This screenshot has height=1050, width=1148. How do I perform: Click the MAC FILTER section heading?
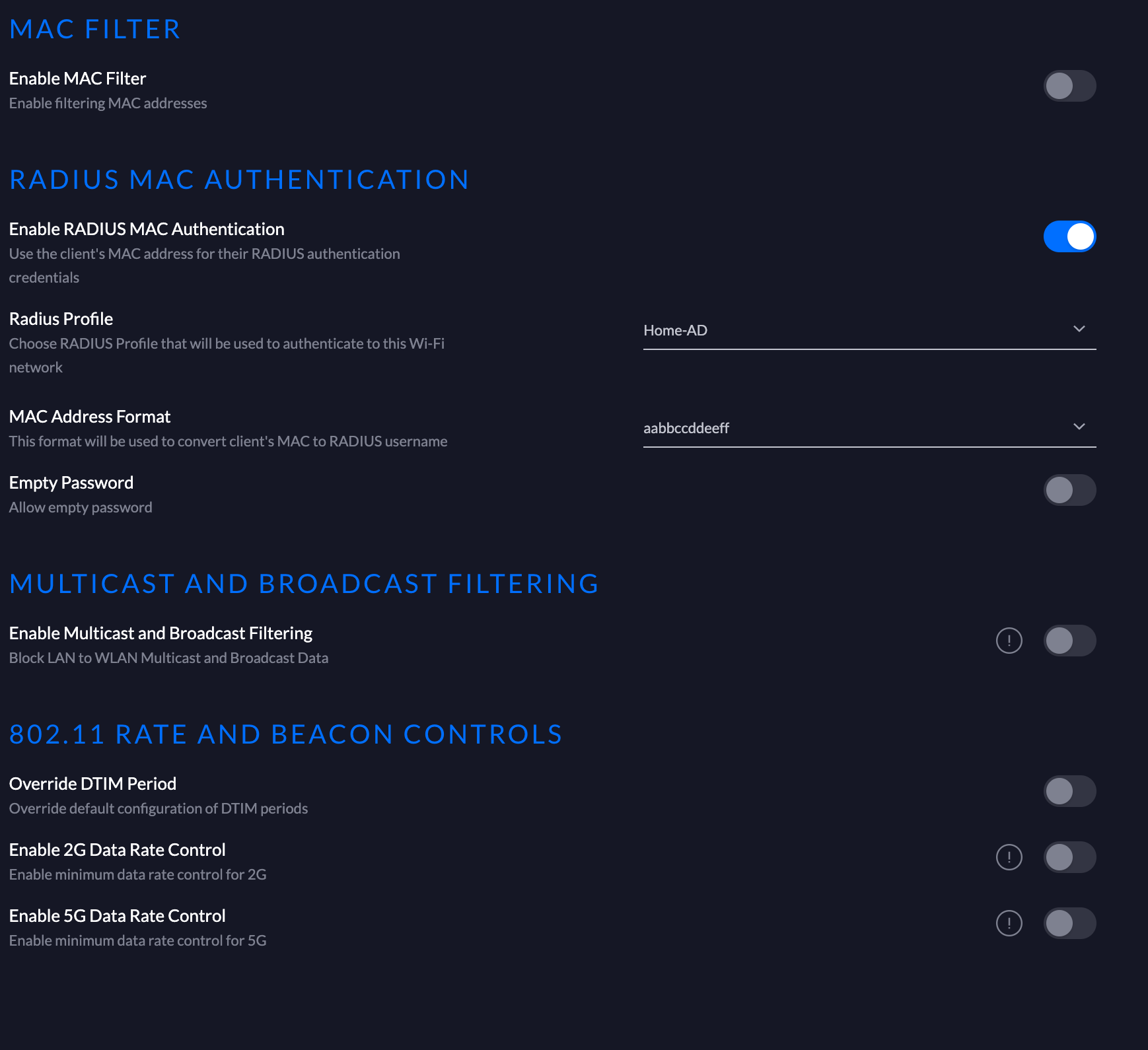coord(95,29)
